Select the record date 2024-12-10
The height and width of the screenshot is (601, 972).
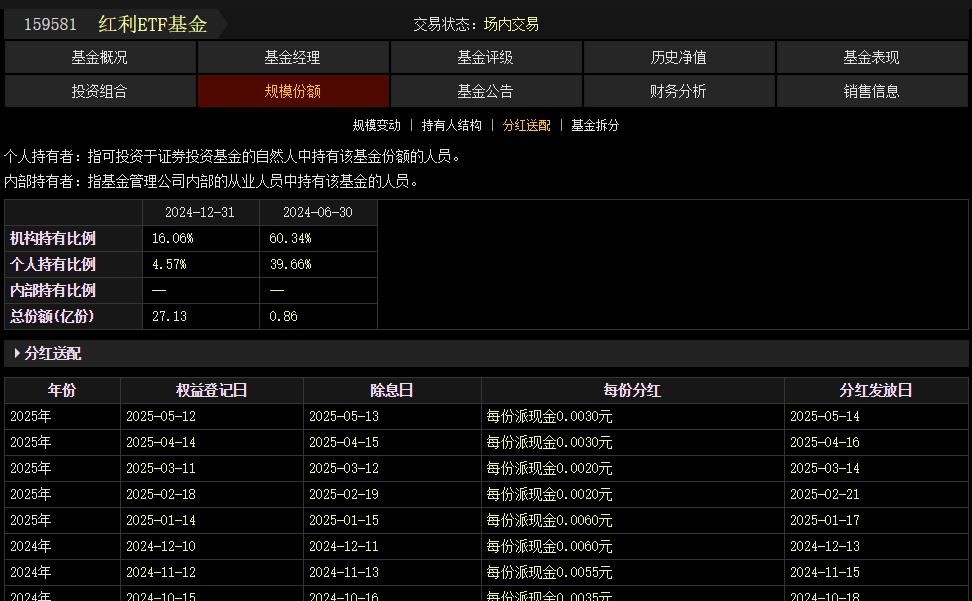[161, 546]
